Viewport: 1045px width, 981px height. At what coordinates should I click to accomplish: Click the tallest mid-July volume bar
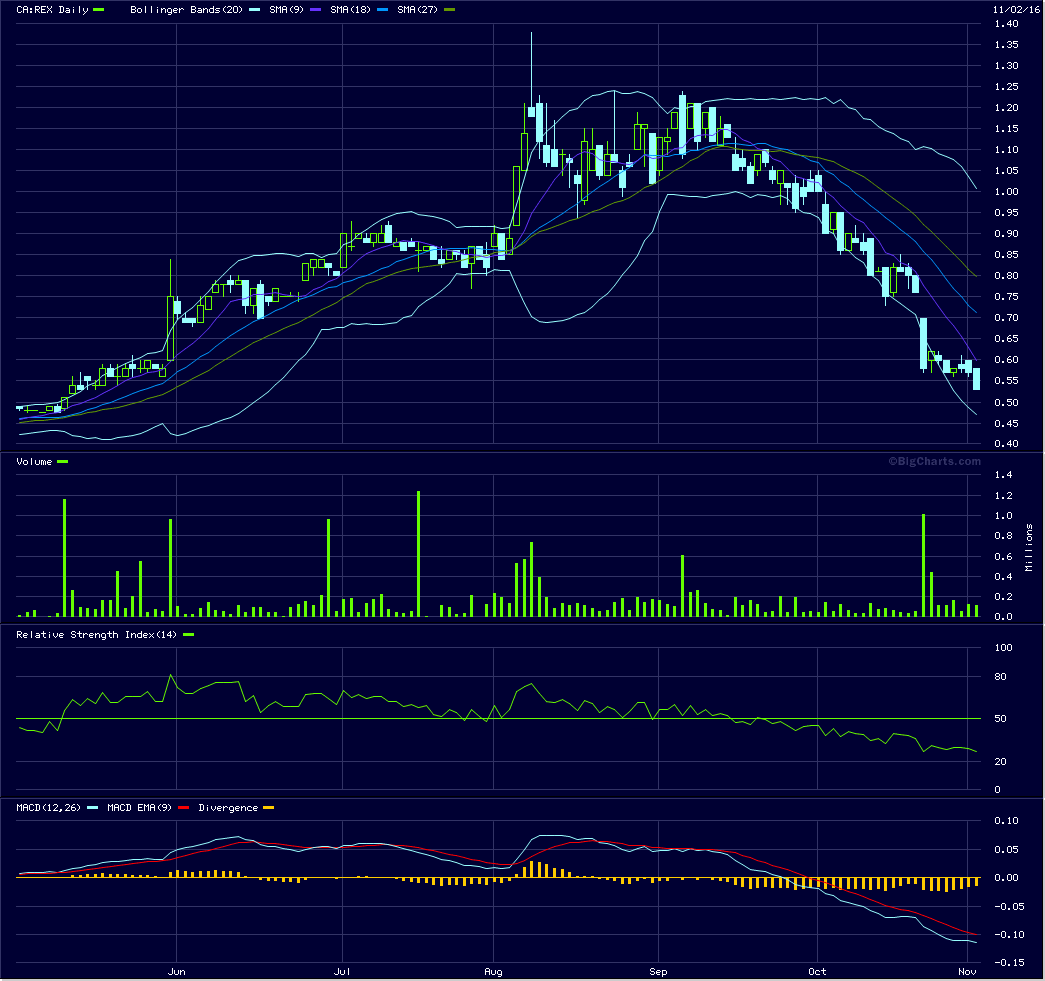(419, 554)
